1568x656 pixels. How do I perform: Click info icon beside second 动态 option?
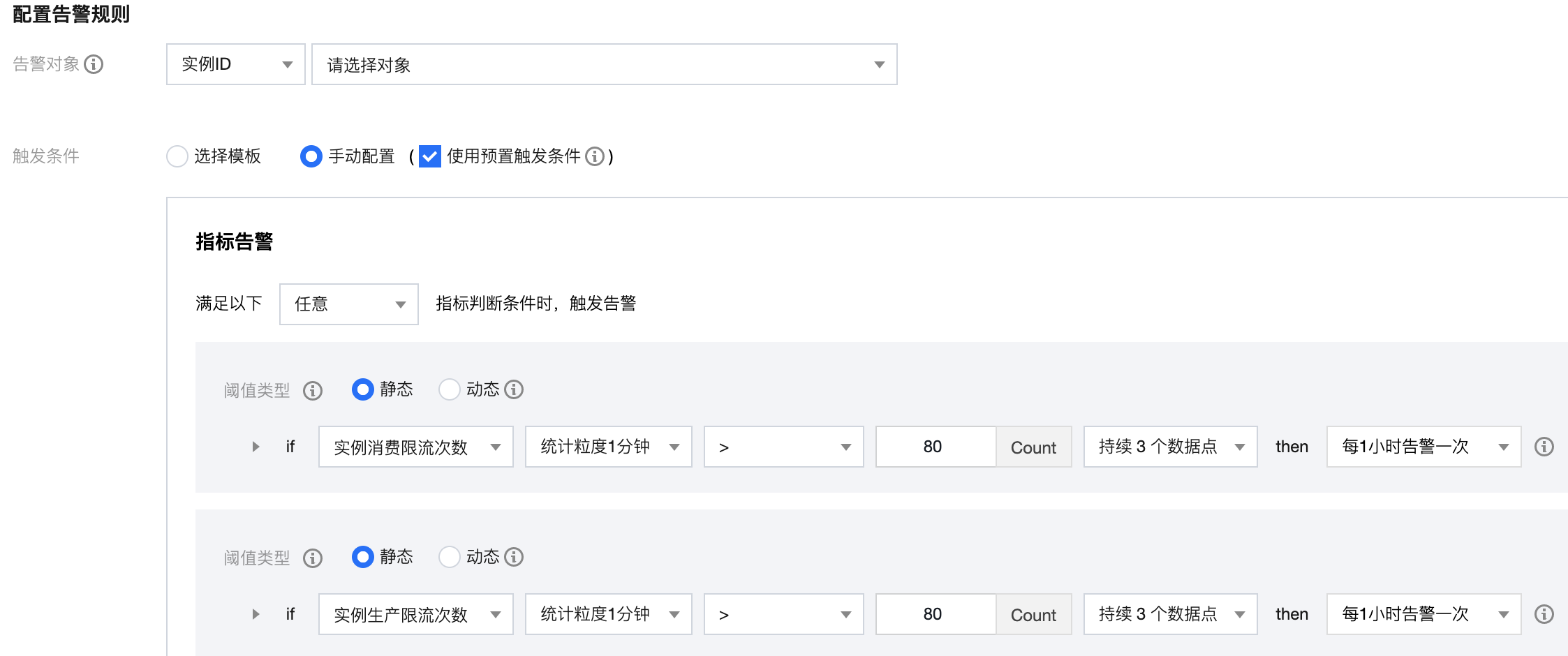514,557
